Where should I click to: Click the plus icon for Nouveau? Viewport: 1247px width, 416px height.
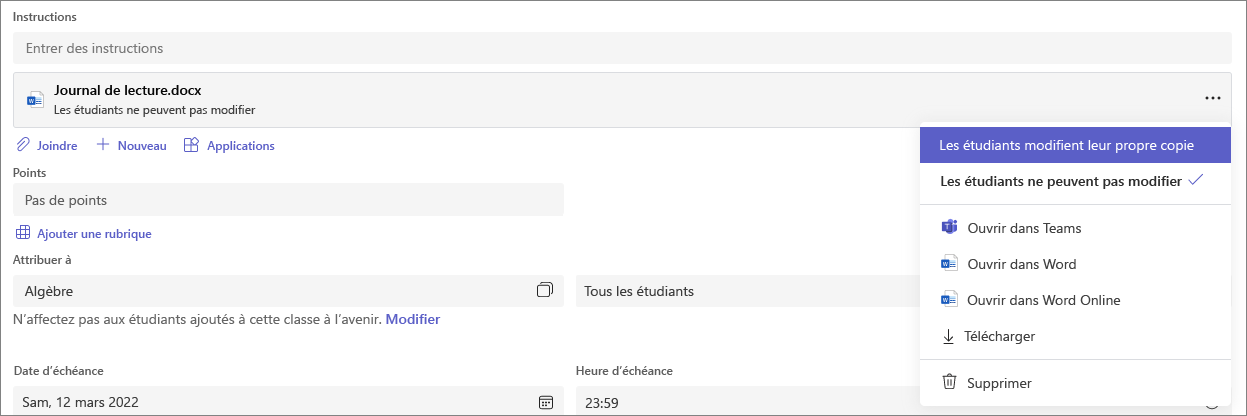(102, 145)
